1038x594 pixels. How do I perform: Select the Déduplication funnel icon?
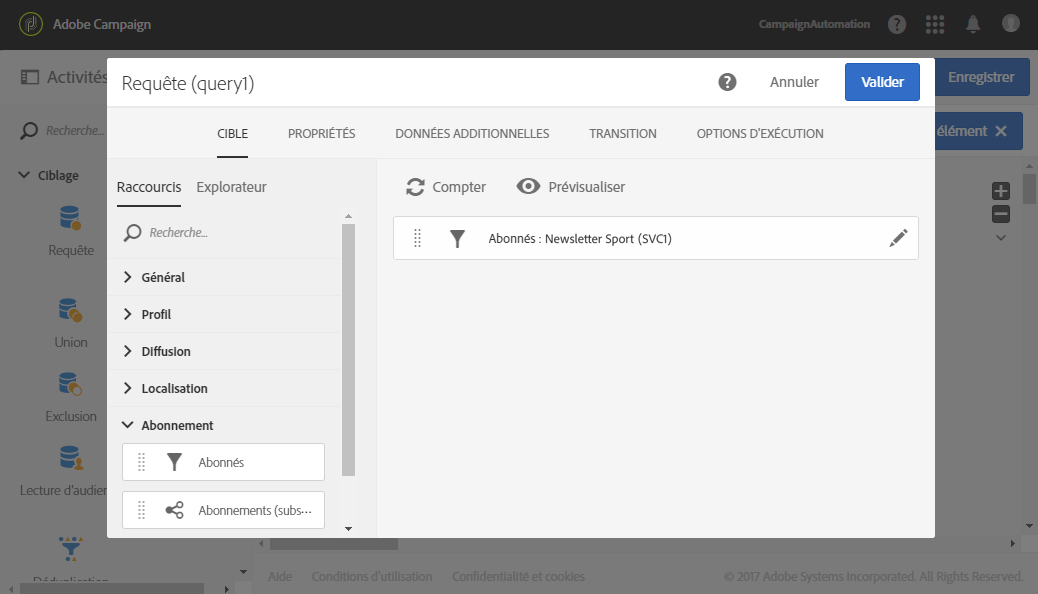[x=71, y=548]
